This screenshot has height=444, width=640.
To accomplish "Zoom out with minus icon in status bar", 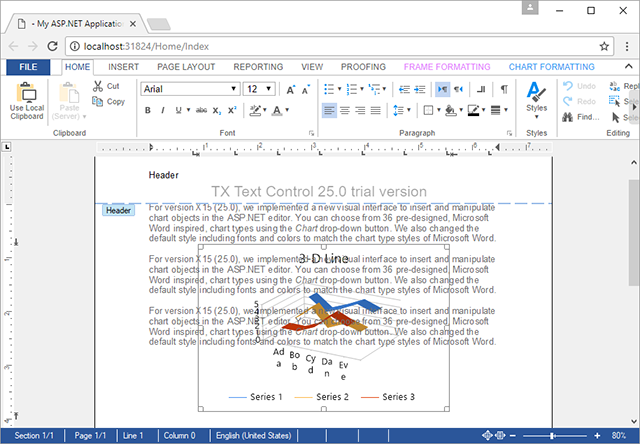I will click(x=513, y=435).
